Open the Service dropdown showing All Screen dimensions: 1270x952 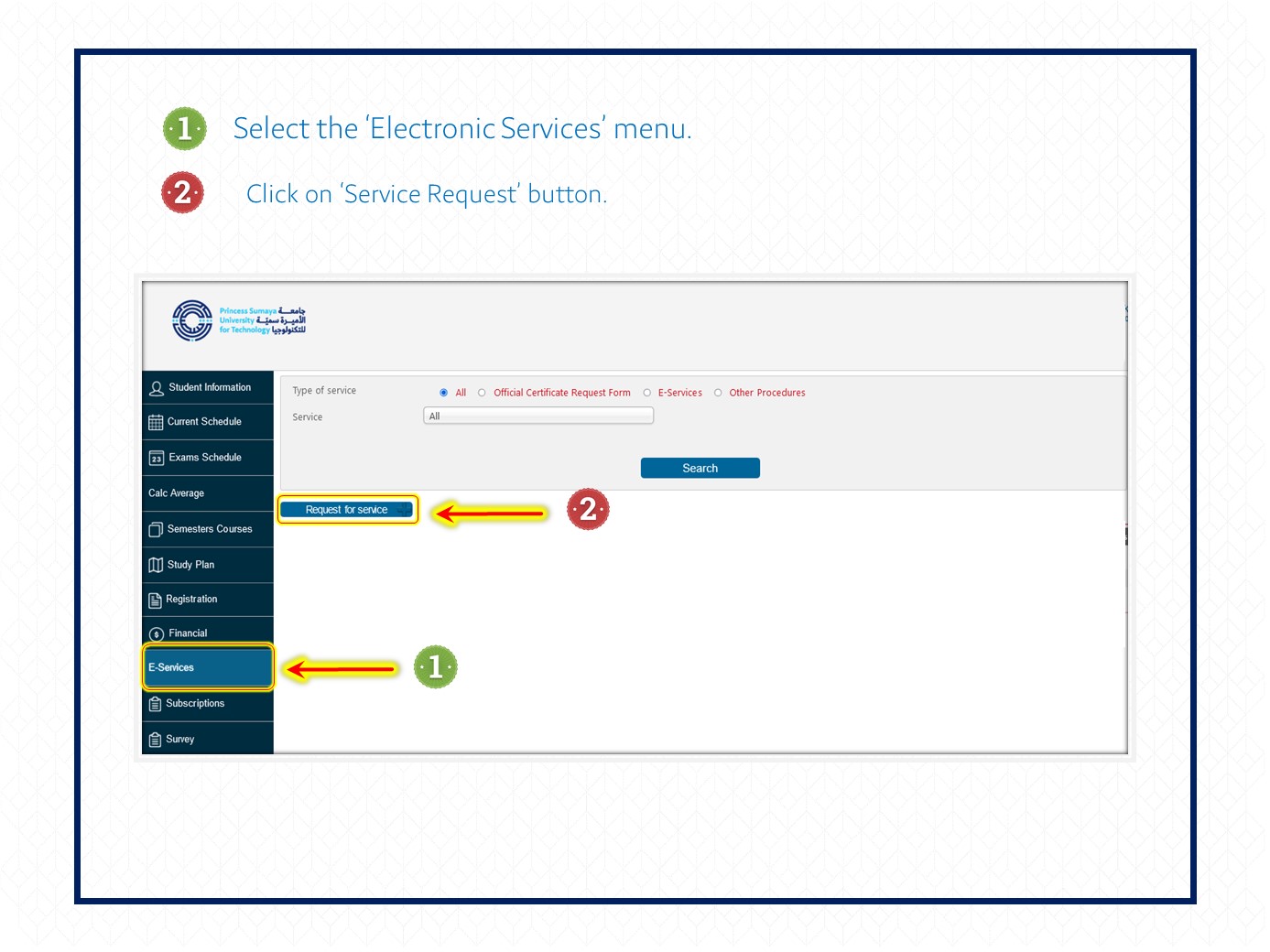coord(538,416)
